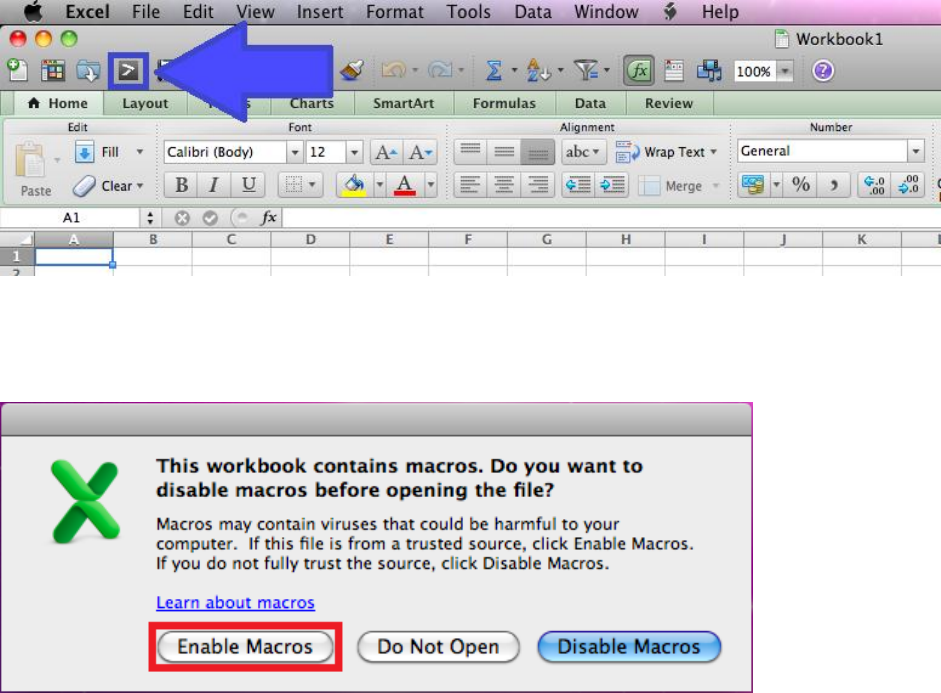This screenshot has height=693, width=941.
Task: Click the Redo arrow icon
Action: coord(440,71)
